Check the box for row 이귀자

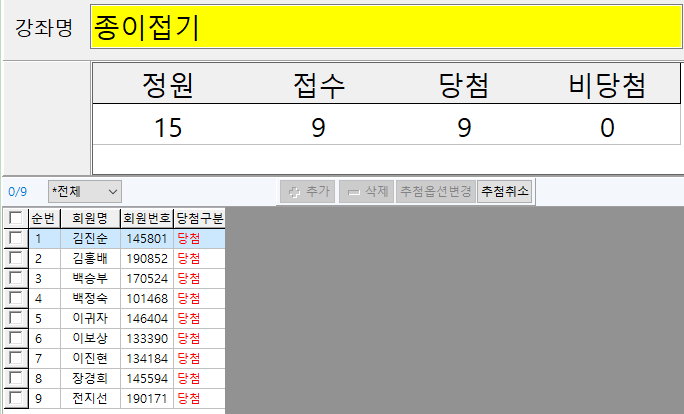click(16, 318)
